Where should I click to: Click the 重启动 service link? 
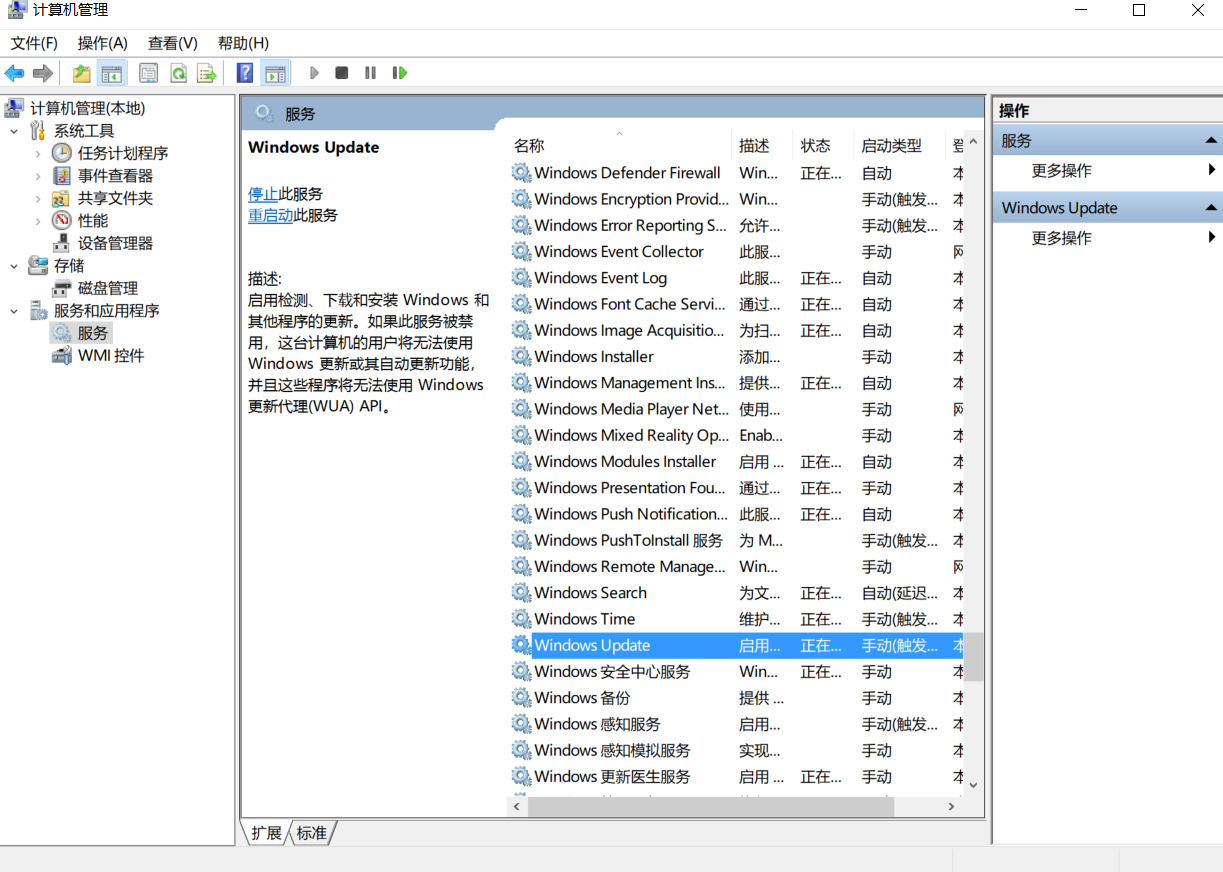point(270,215)
